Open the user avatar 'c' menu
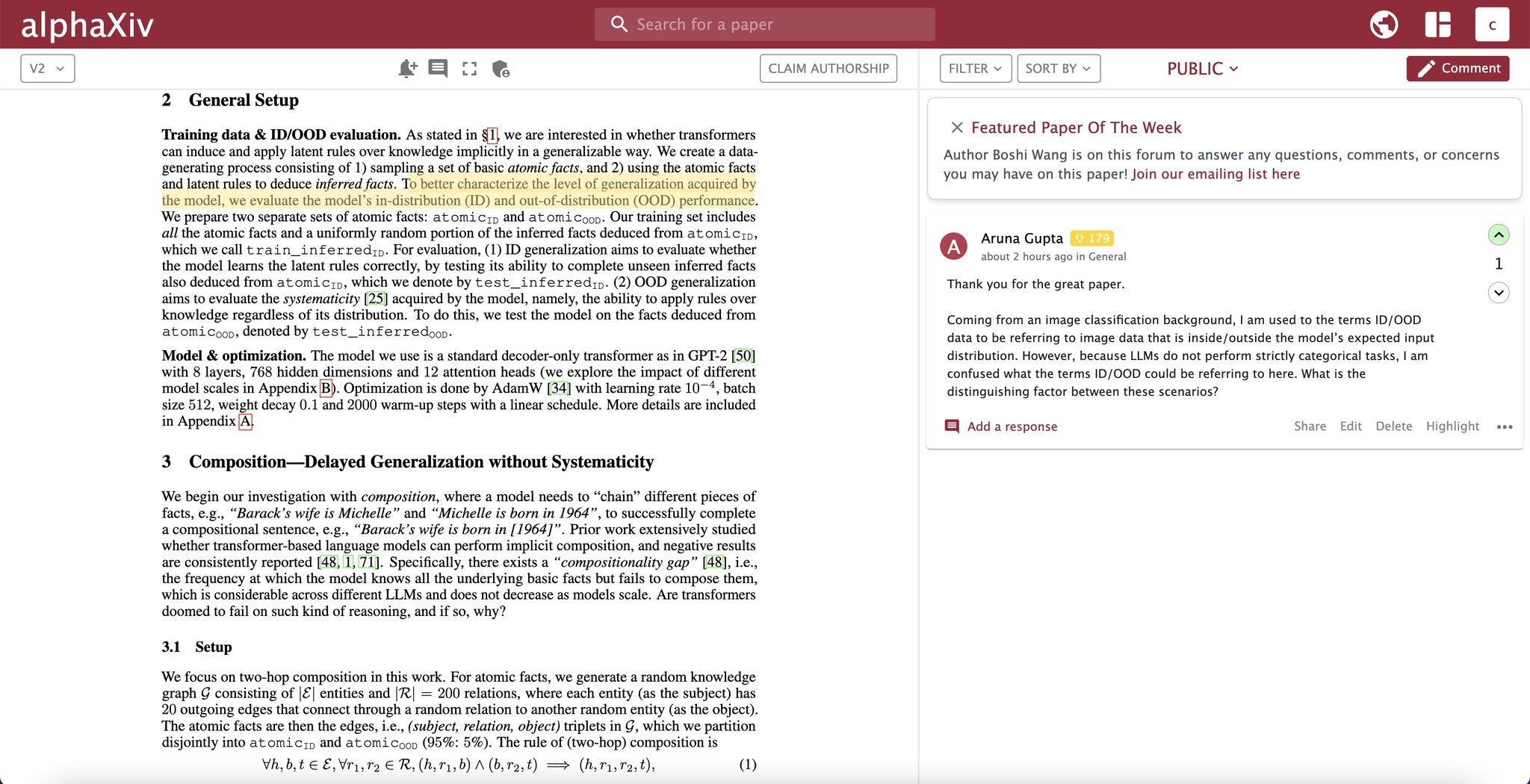Screen dimensions: 1530x784 click(x=1492, y=24)
